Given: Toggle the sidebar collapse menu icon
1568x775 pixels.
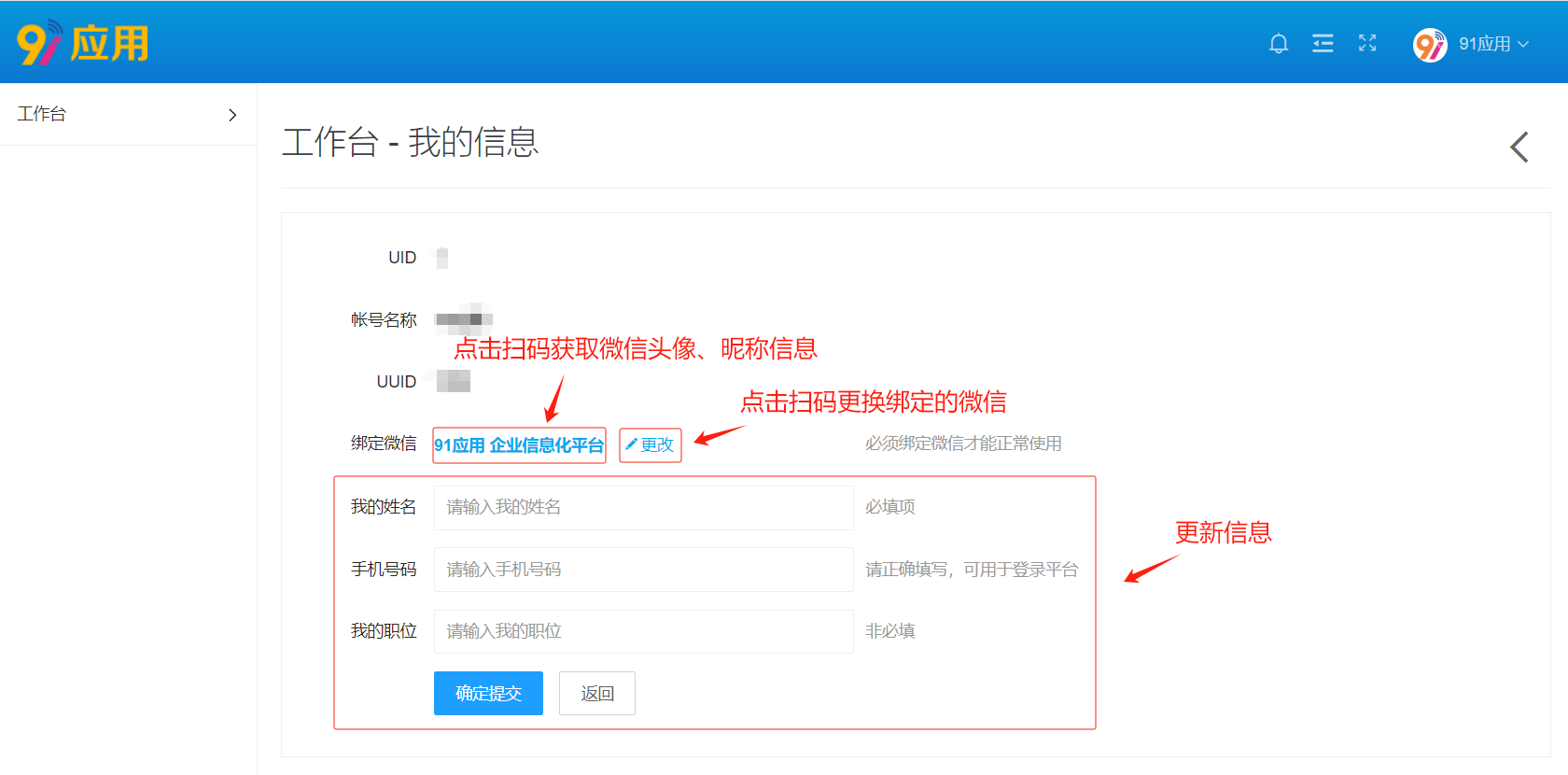Looking at the screenshot, I should [x=1323, y=43].
